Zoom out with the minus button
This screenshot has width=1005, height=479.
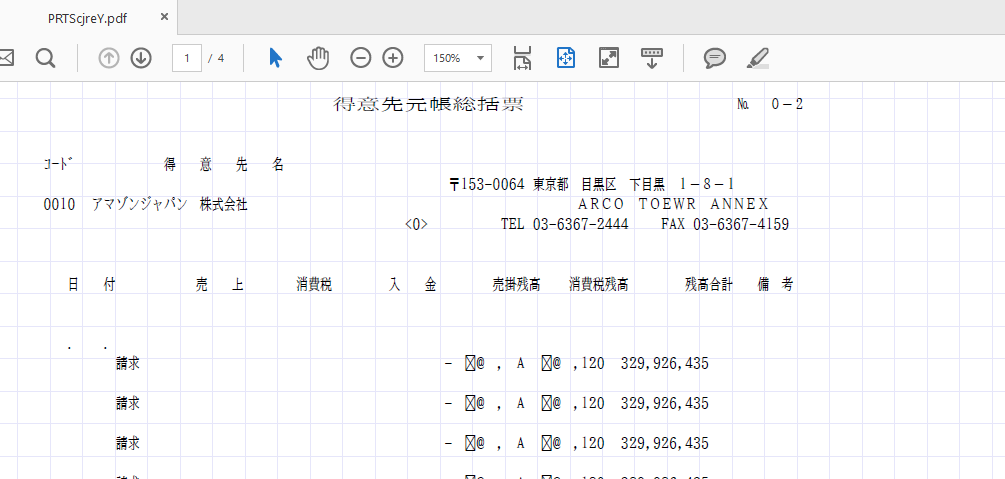point(361,58)
